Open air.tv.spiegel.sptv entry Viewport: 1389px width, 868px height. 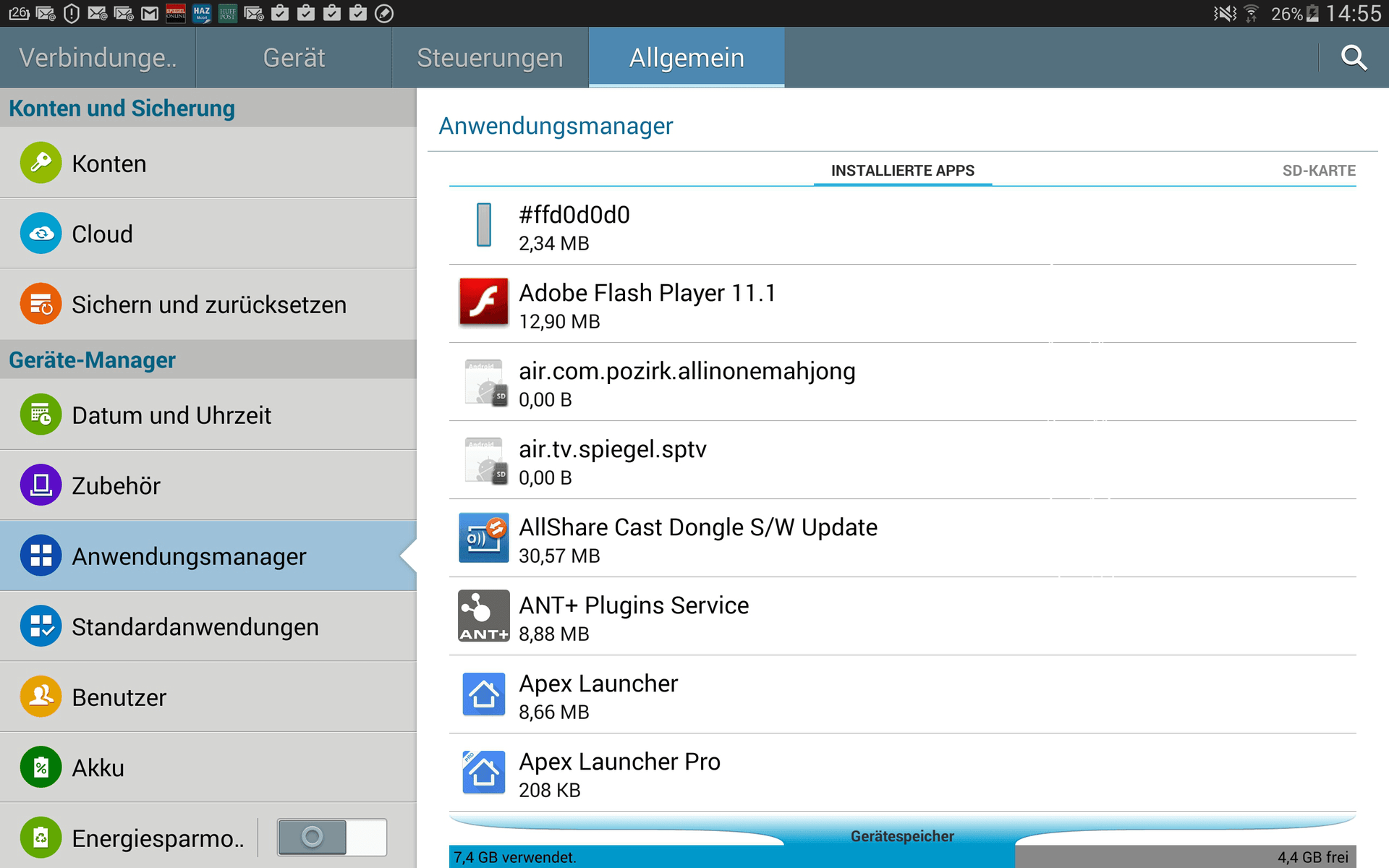[x=902, y=460]
